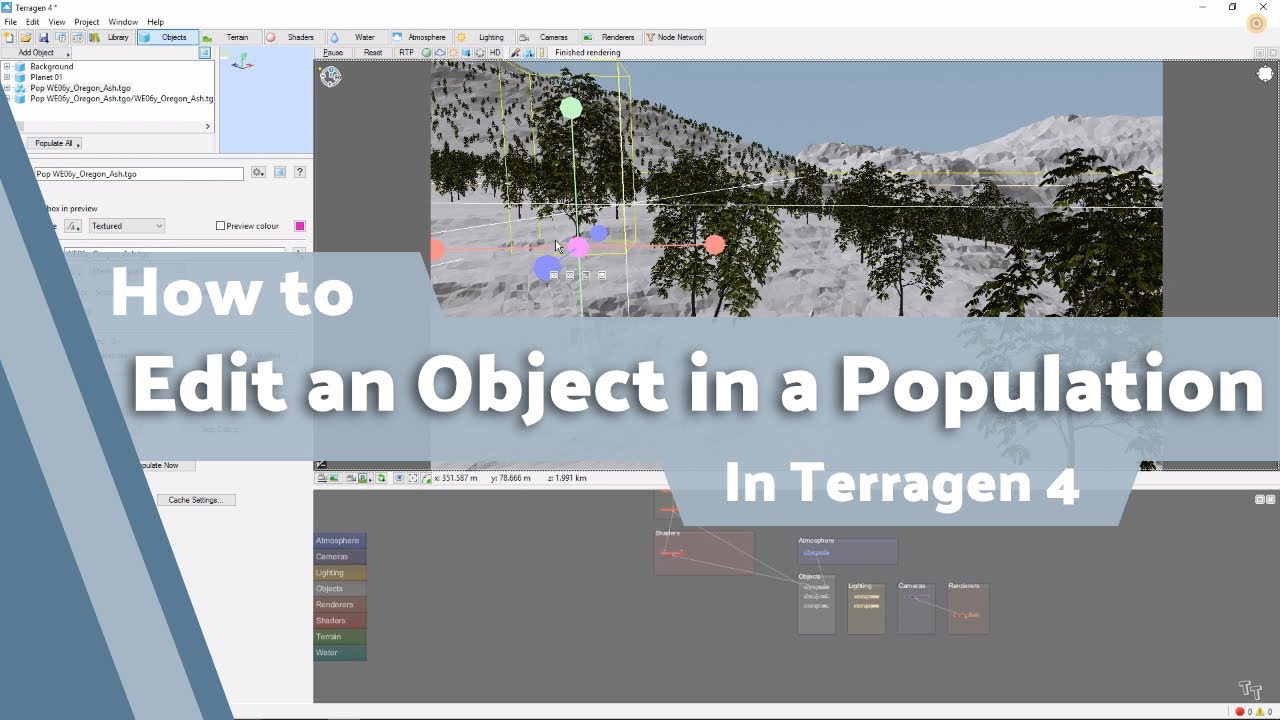Open the Textured preview mode dropdown
This screenshot has width=1280, height=720.
[x=126, y=226]
